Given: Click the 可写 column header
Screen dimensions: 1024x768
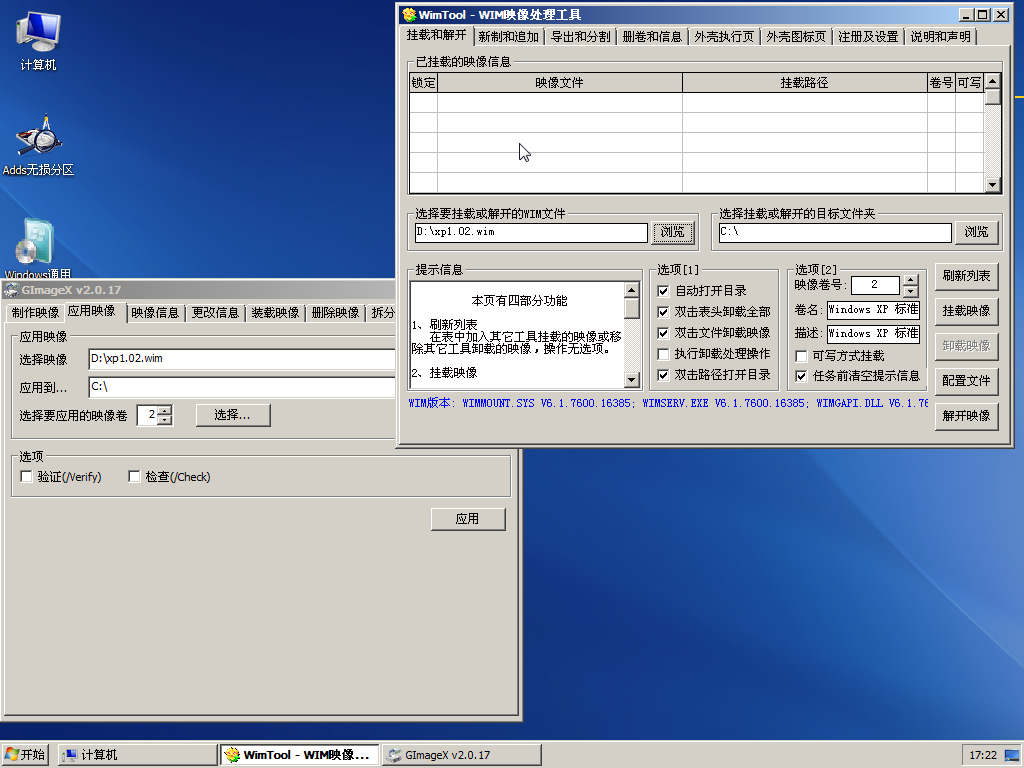Looking at the screenshot, I should 969,83.
